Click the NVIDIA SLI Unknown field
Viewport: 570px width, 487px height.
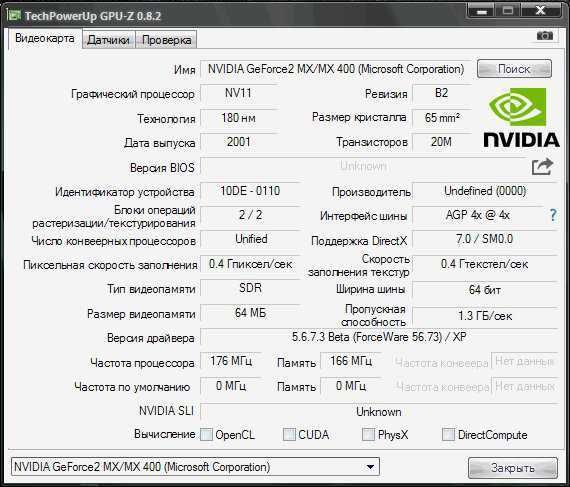(379, 412)
